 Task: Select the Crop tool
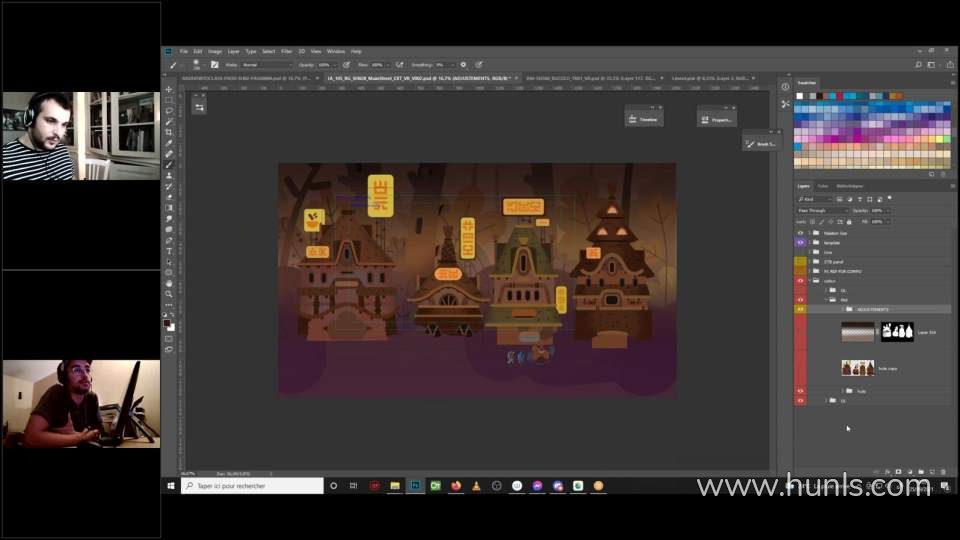[x=169, y=132]
